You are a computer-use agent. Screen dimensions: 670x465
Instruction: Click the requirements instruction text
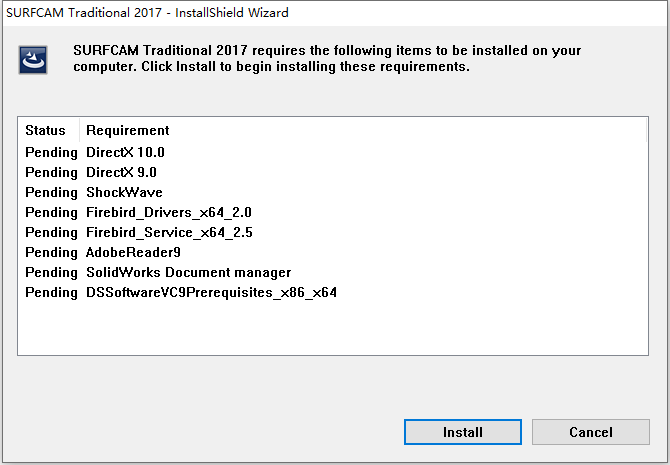pos(327,59)
